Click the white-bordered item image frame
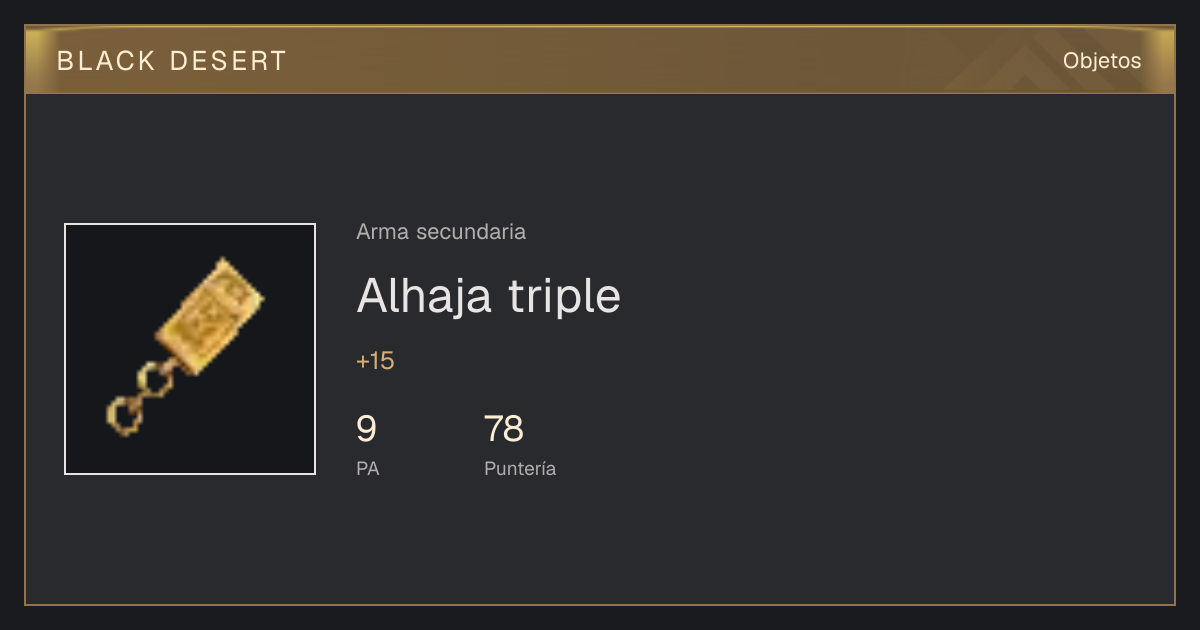The width and height of the screenshot is (1200, 630). [190, 349]
